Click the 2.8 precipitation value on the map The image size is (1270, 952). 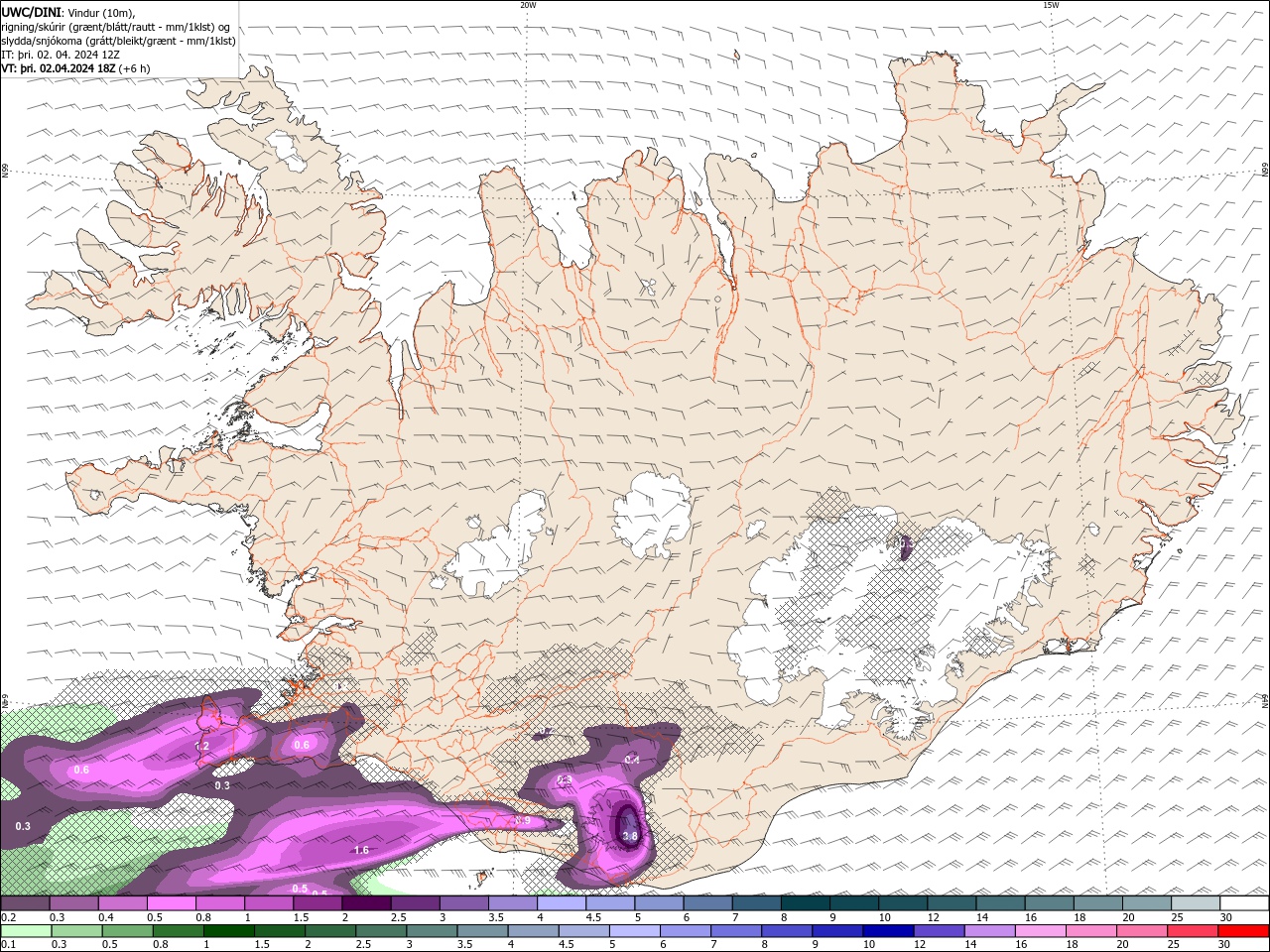[x=630, y=837]
